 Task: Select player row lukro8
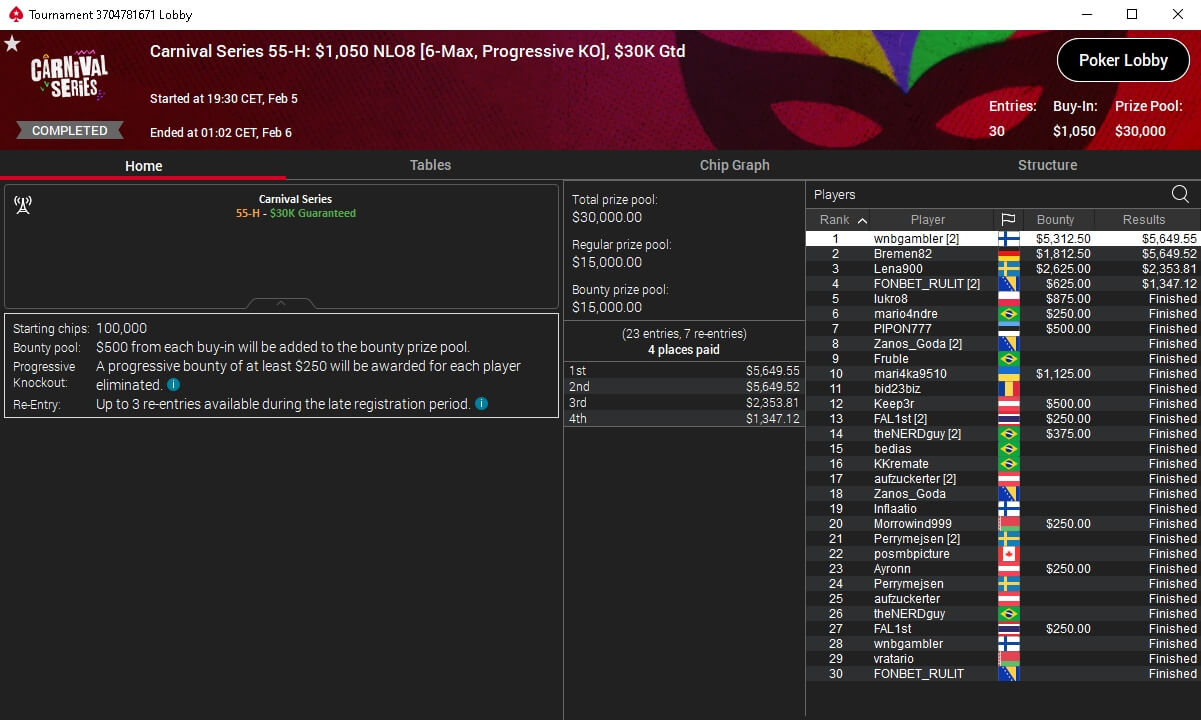coord(1003,299)
